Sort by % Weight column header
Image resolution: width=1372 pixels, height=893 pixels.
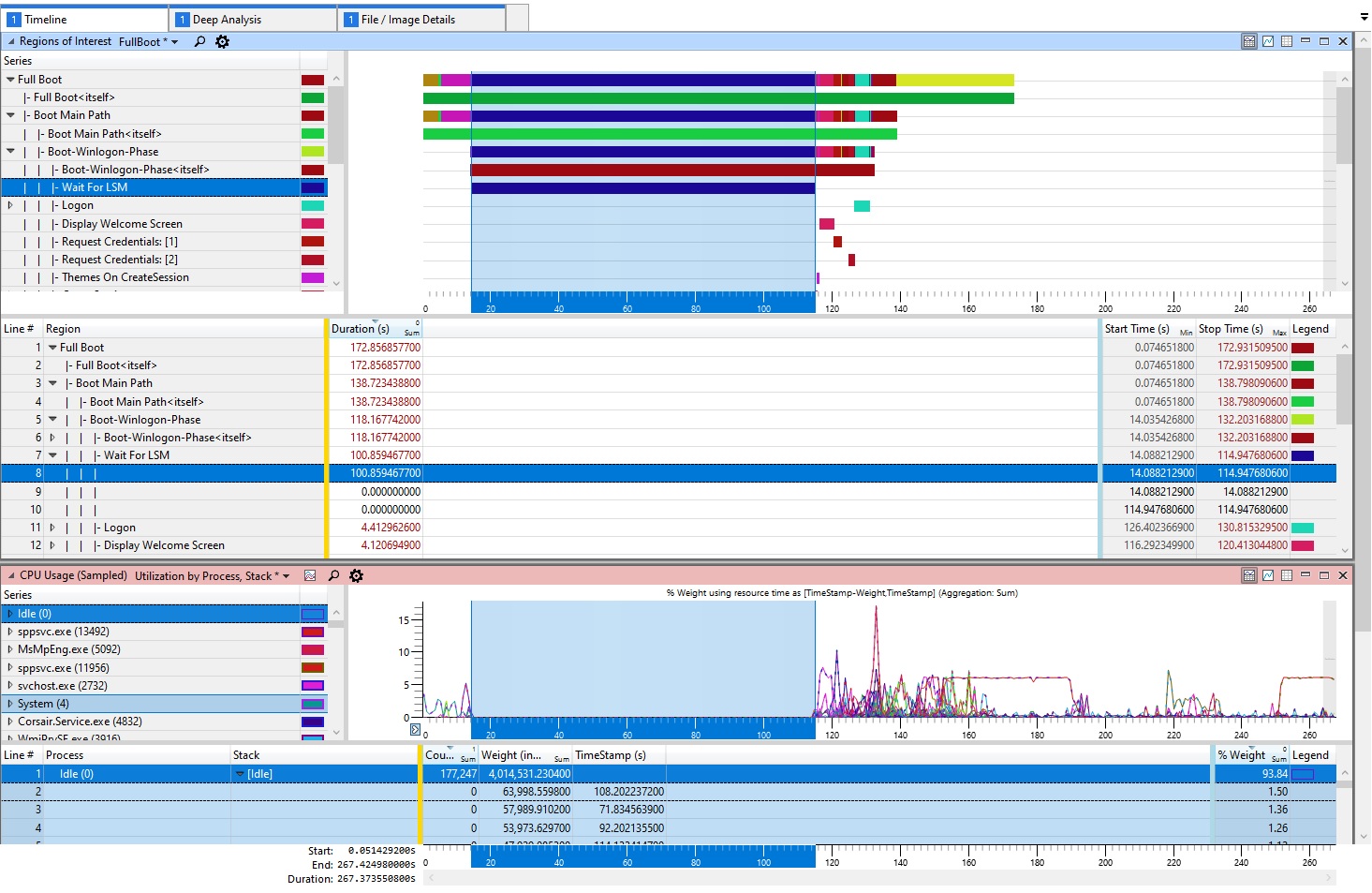(1251, 755)
